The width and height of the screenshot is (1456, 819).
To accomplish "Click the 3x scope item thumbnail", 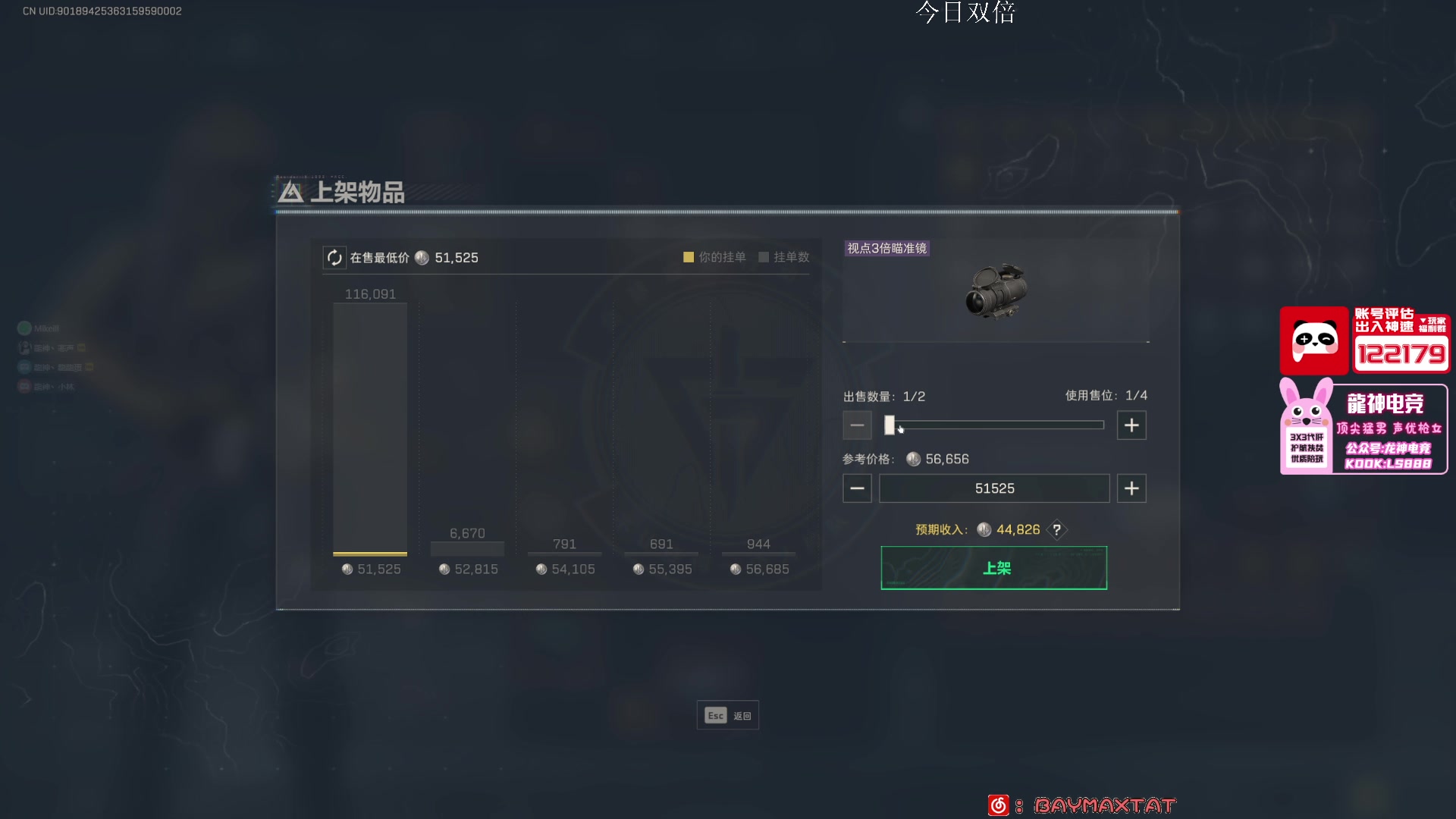I will [996, 290].
